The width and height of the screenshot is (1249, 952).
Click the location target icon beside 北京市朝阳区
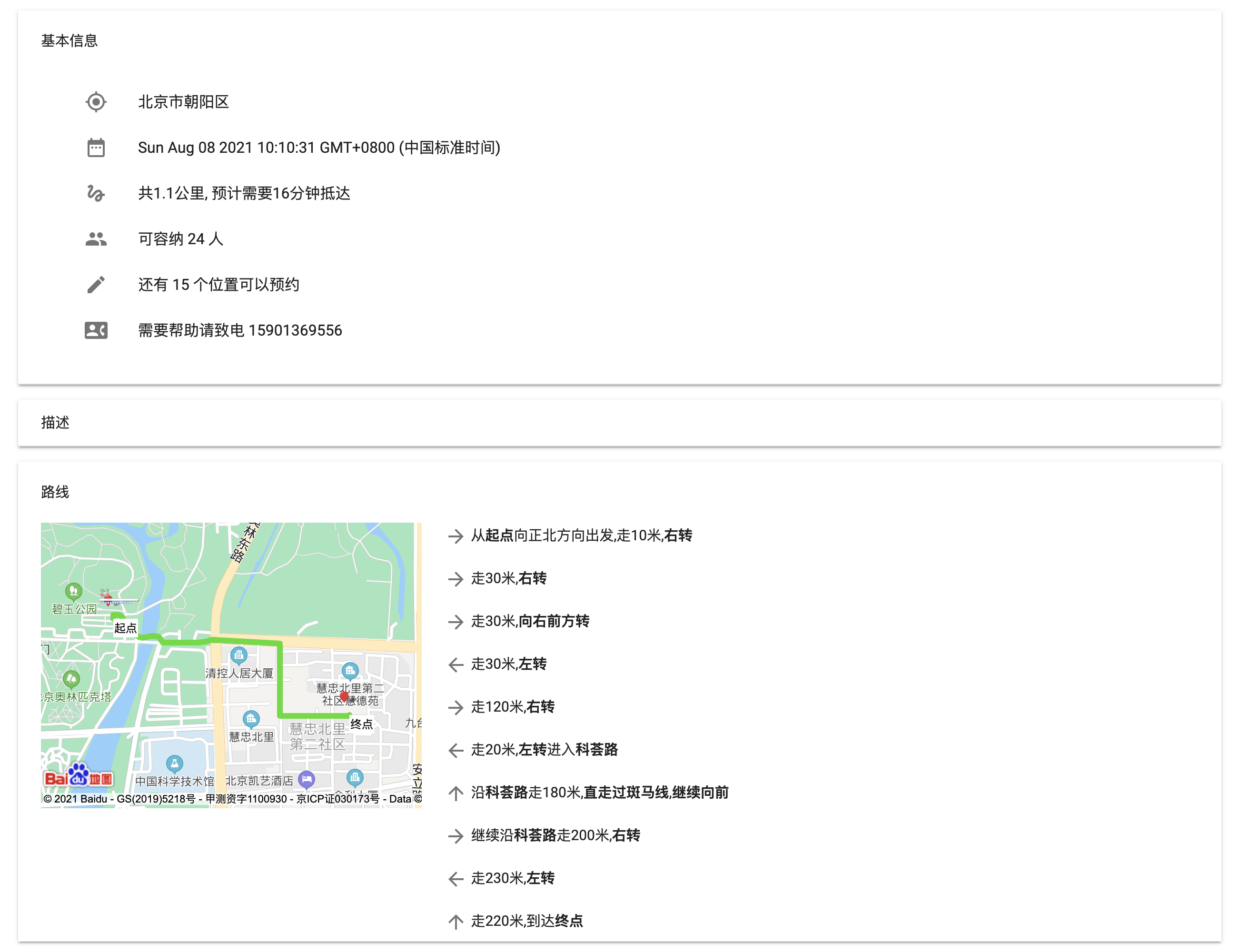(96, 102)
